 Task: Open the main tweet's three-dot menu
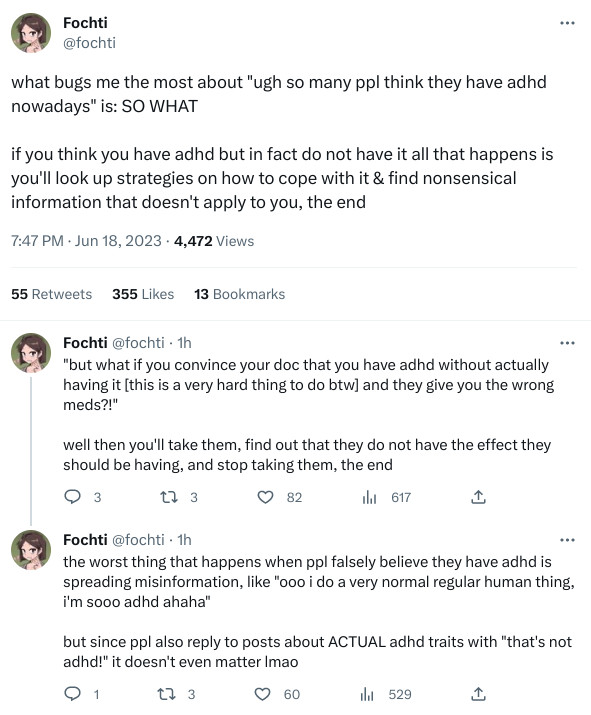[x=567, y=23]
